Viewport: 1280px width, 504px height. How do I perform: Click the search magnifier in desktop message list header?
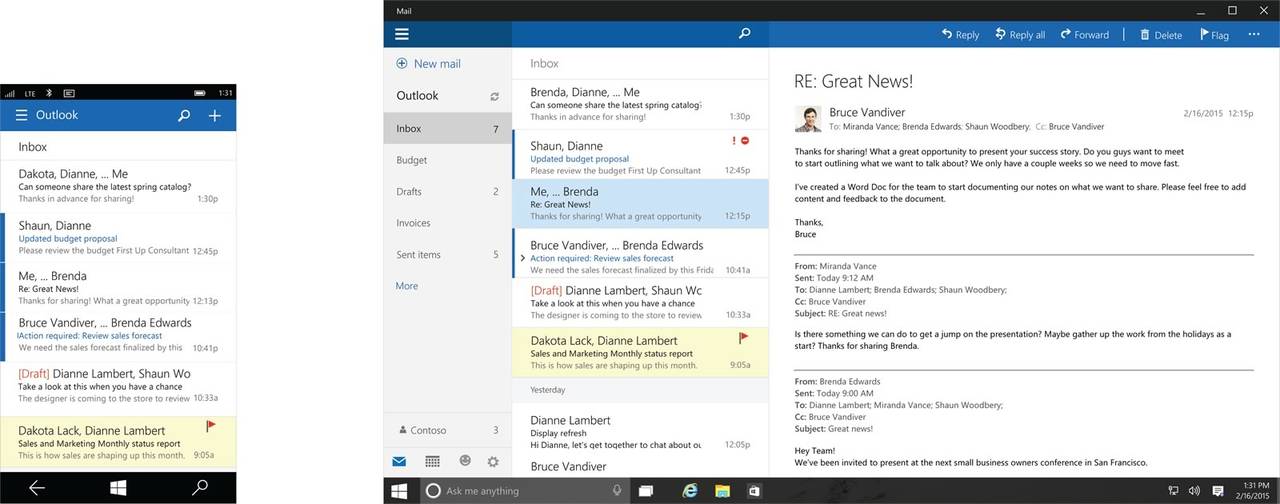click(x=744, y=34)
